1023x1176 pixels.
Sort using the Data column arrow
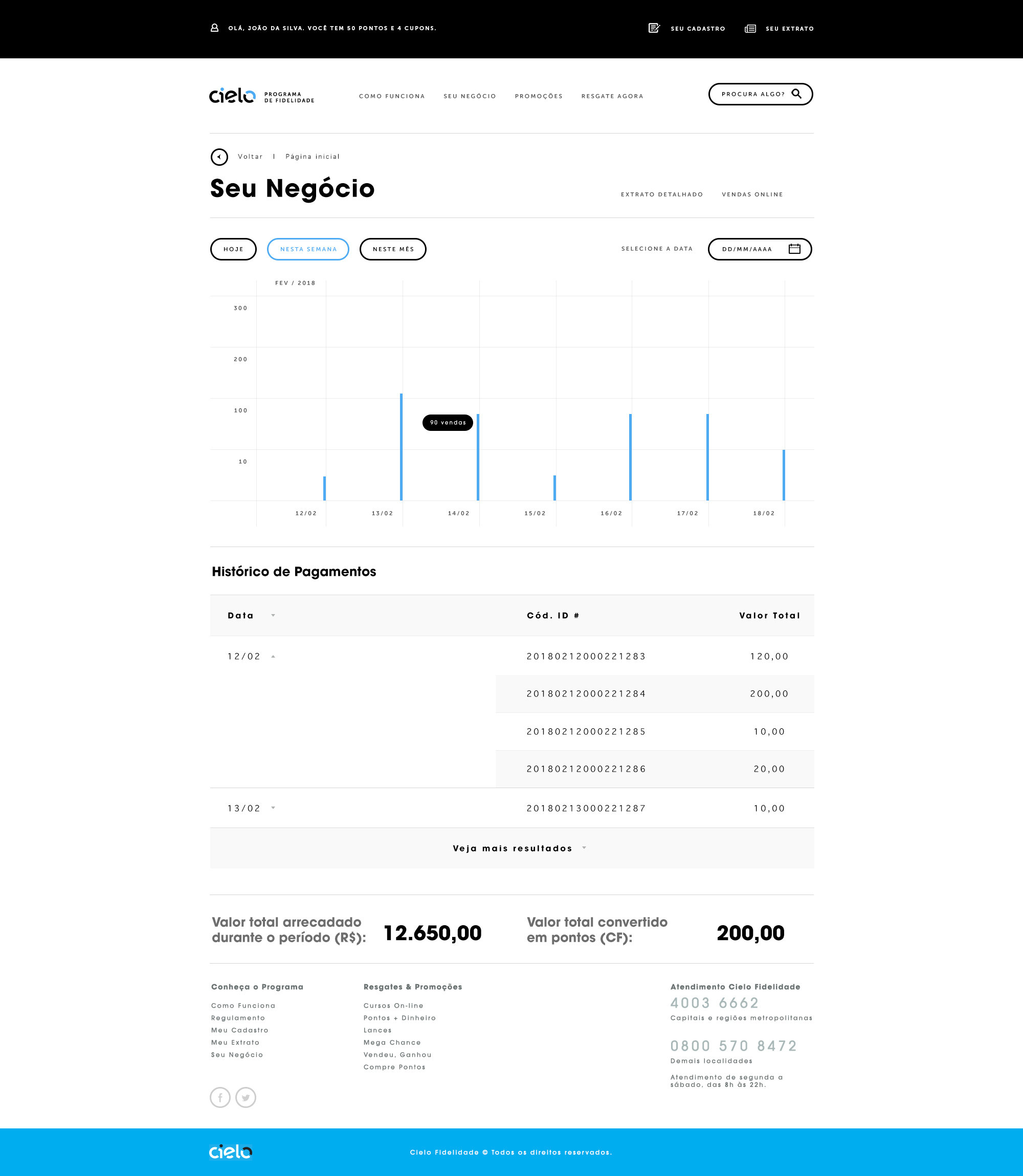(273, 615)
